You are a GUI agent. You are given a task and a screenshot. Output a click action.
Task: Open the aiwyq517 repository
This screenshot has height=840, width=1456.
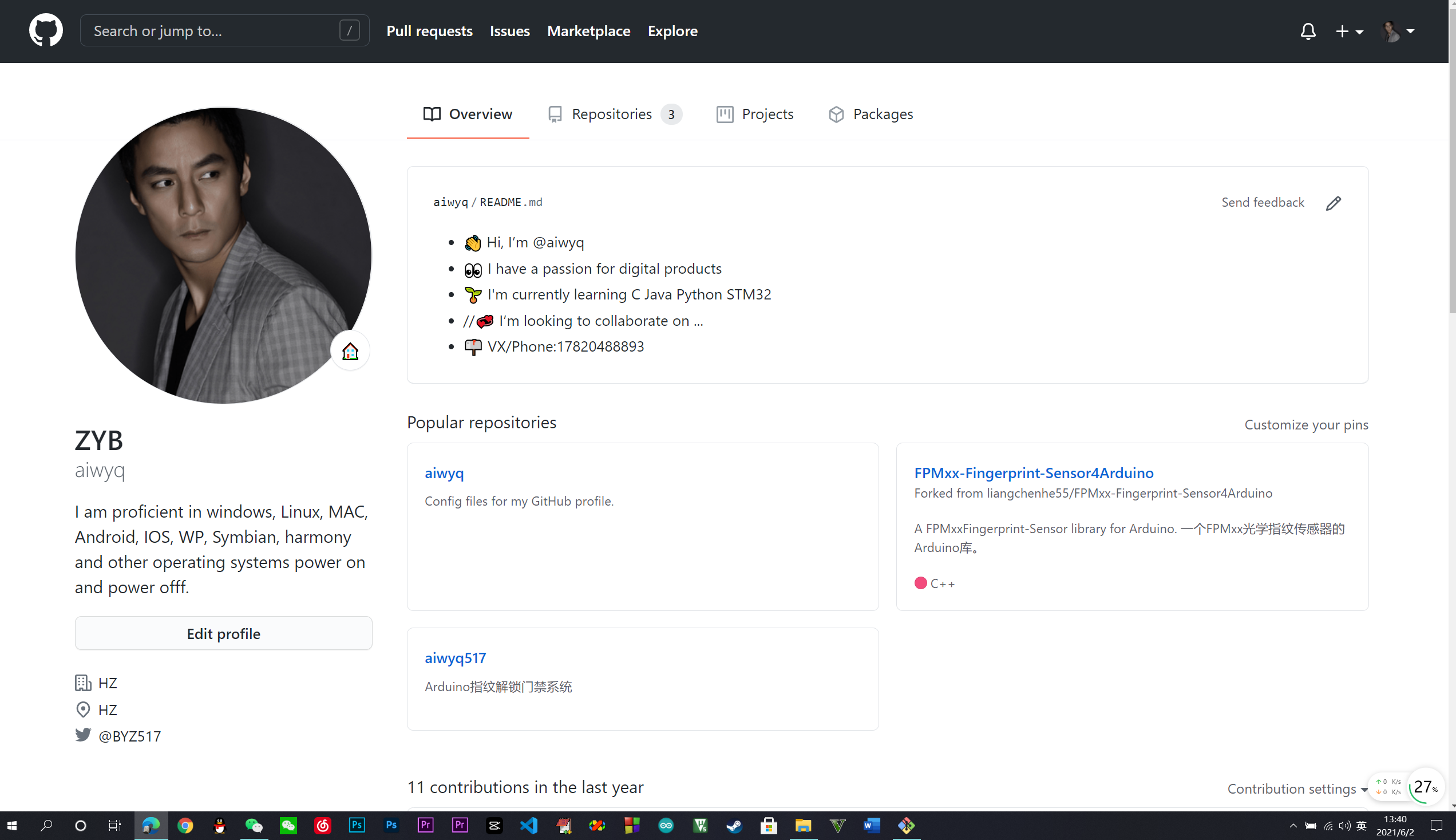pos(455,658)
